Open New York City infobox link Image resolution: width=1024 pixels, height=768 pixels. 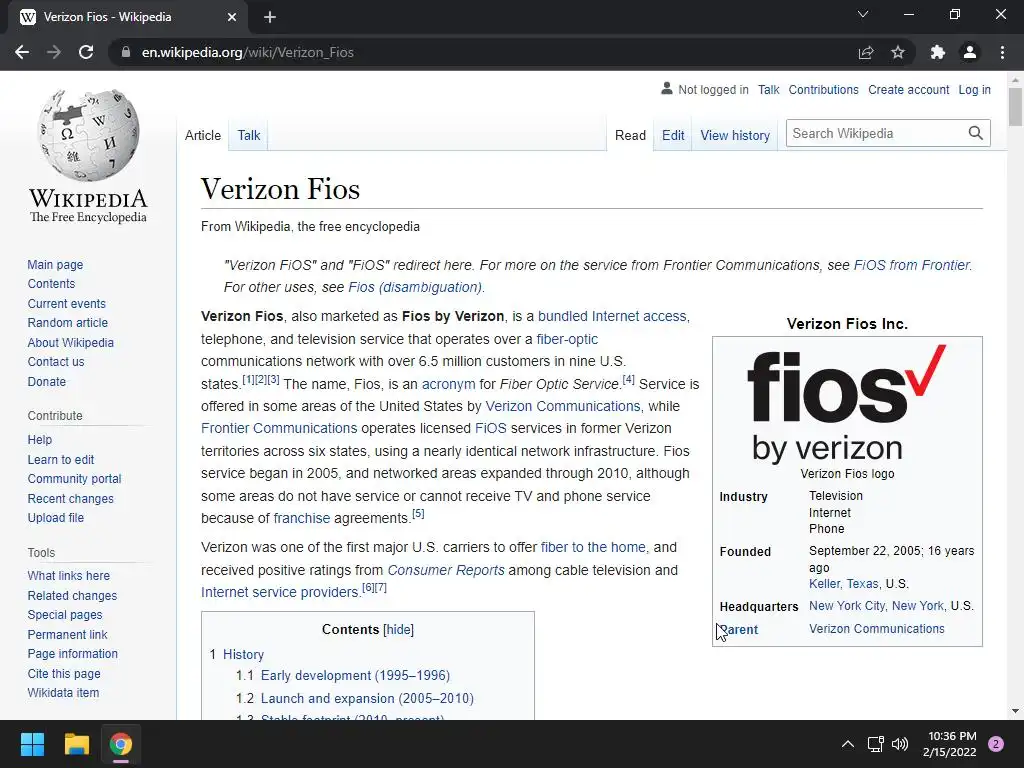pos(847,606)
